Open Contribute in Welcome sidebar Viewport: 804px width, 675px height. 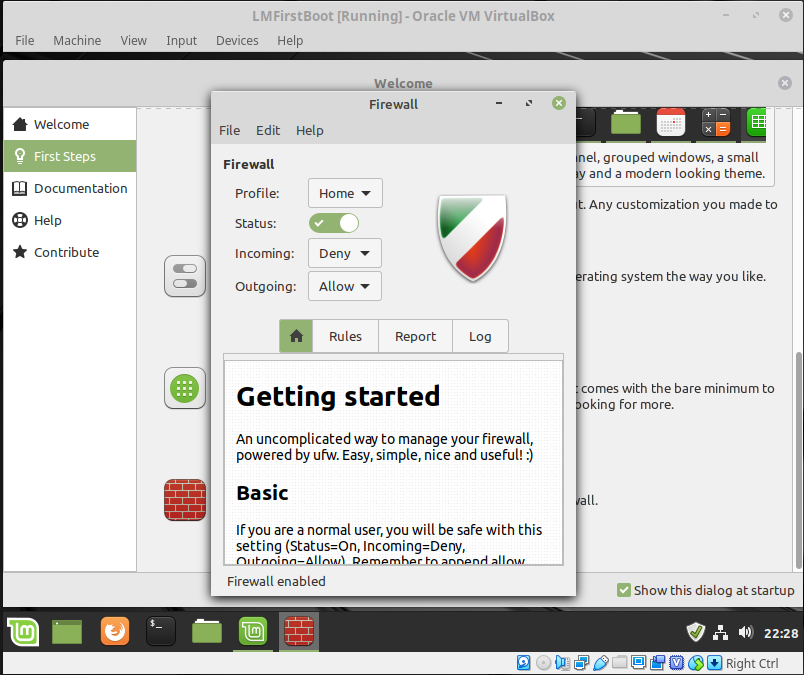(x=70, y=252)
